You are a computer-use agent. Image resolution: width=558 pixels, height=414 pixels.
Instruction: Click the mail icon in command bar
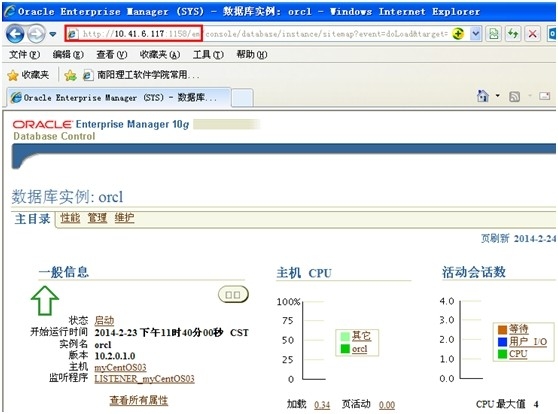(544, 96)
